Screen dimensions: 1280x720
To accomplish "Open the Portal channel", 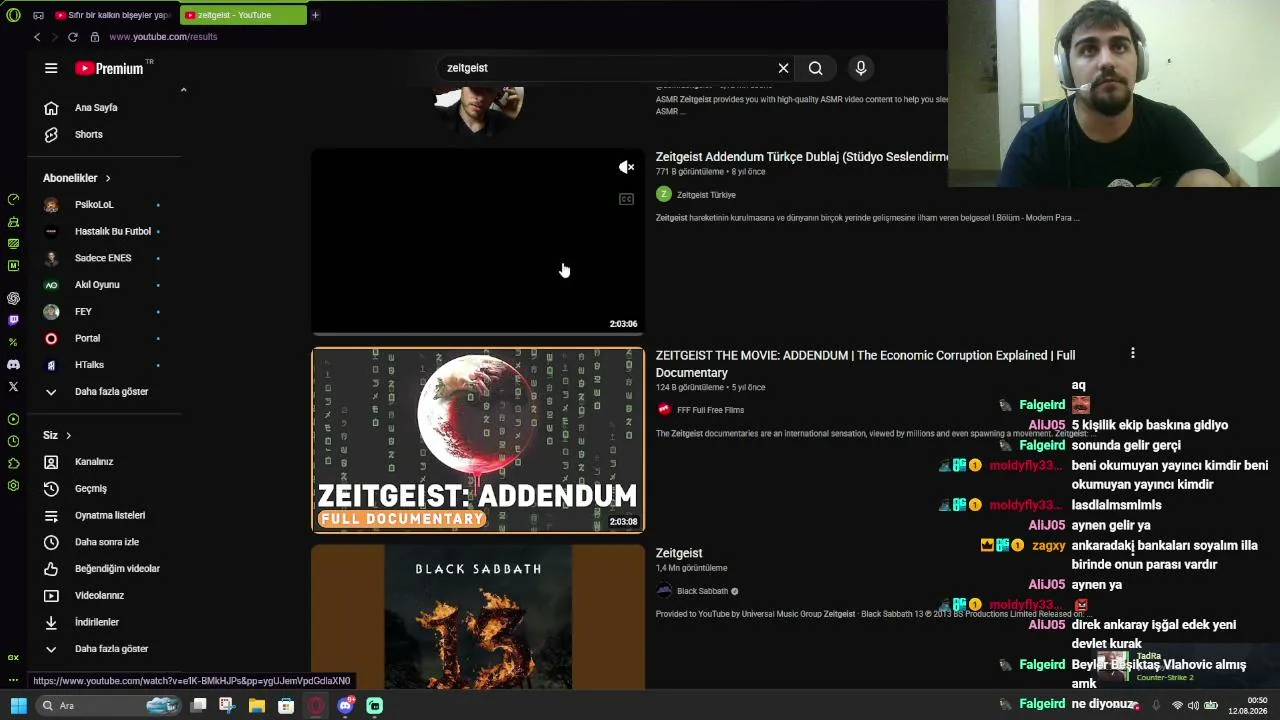I will 87,338.
